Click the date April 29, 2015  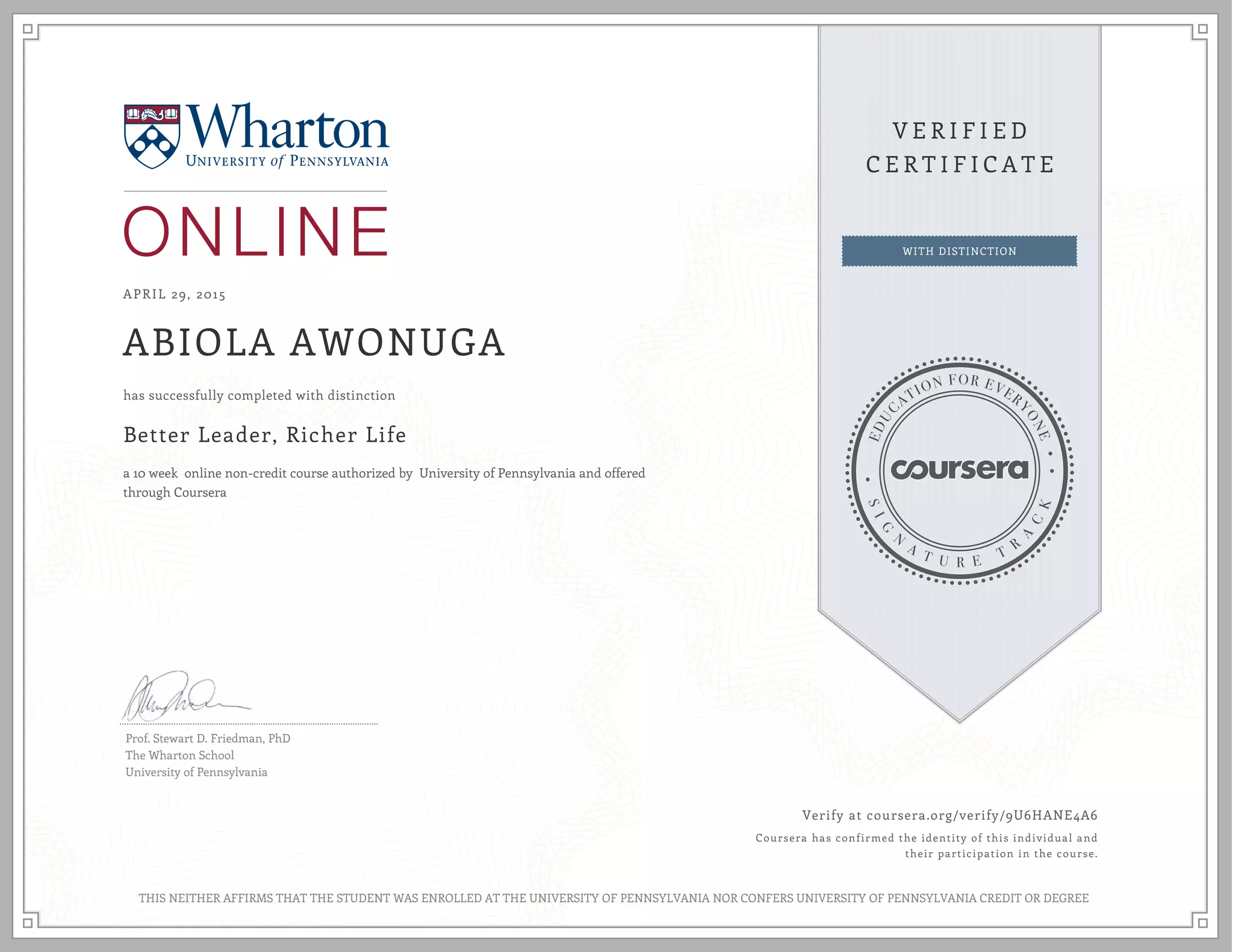pyautogui.click(x=175, y=294)
